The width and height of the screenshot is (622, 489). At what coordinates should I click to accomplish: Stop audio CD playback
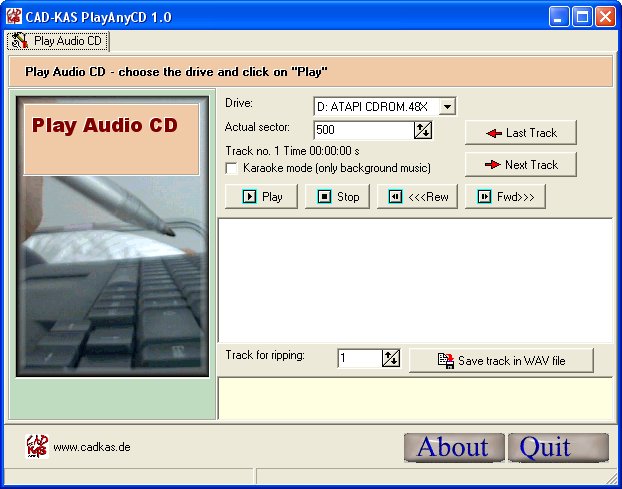coord(338,197)
